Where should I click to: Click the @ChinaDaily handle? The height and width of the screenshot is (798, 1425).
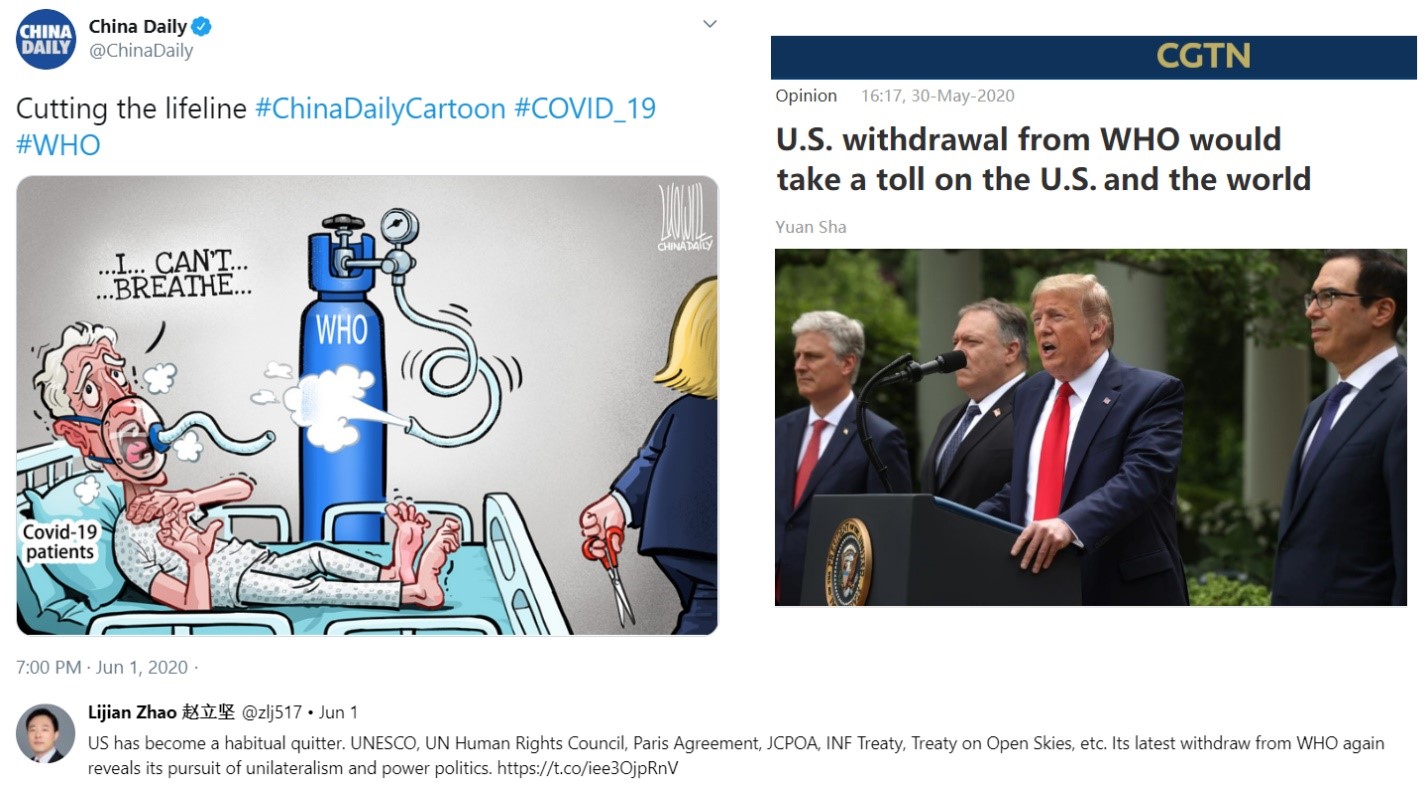pos(141,51)
